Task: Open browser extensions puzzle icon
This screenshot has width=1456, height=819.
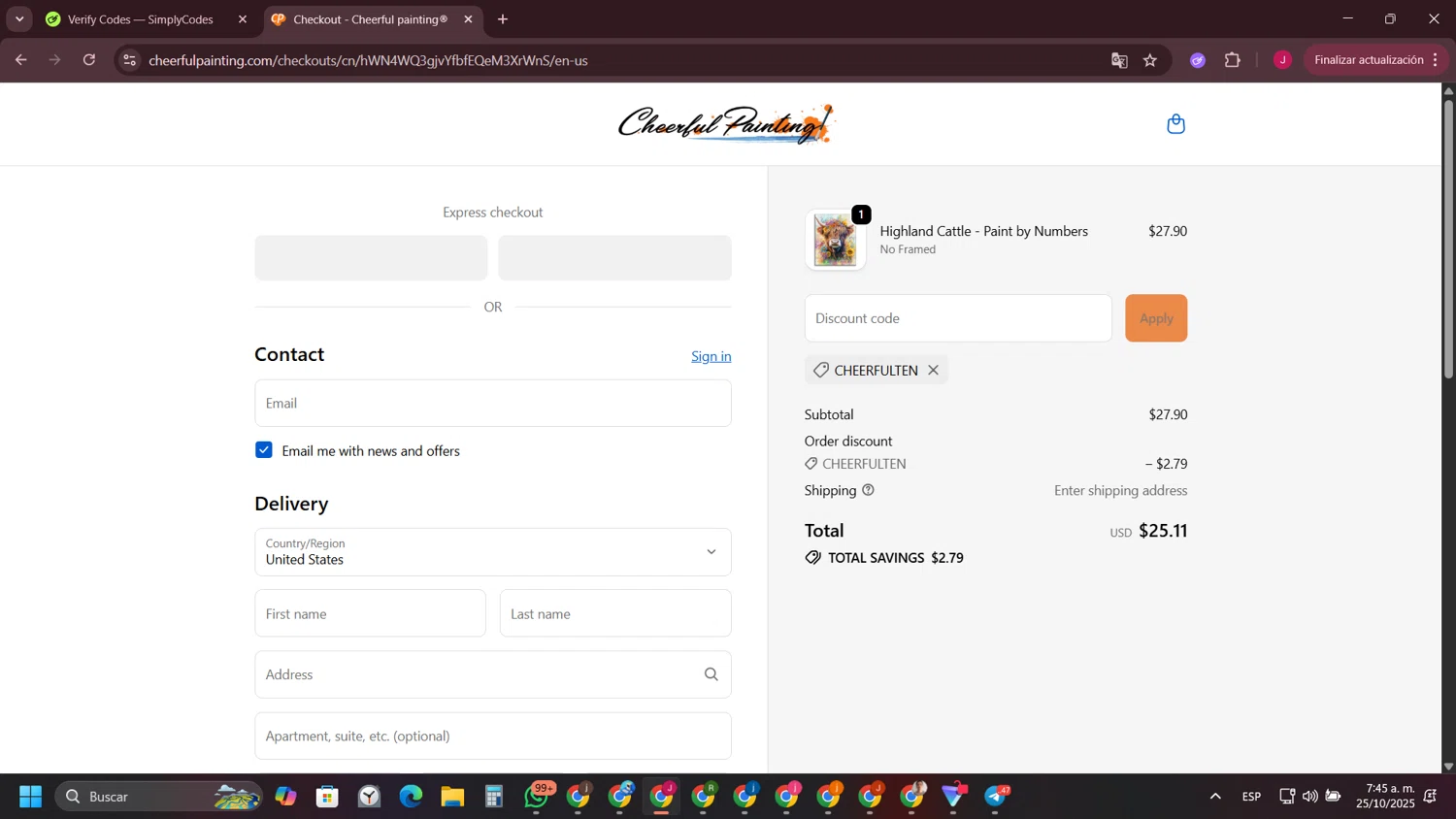Action: [1232, 60]
